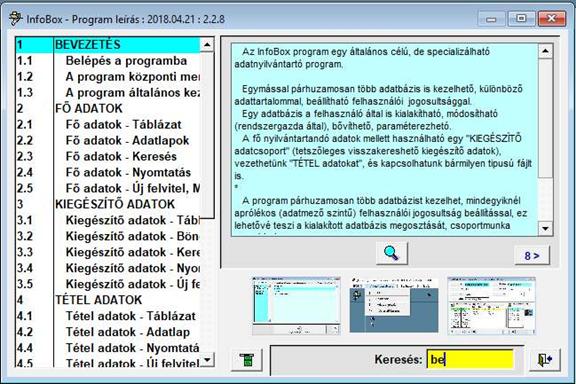576x384 pixels.
Task: Click the magnifying glass search icon
Action: coord(392,253)
